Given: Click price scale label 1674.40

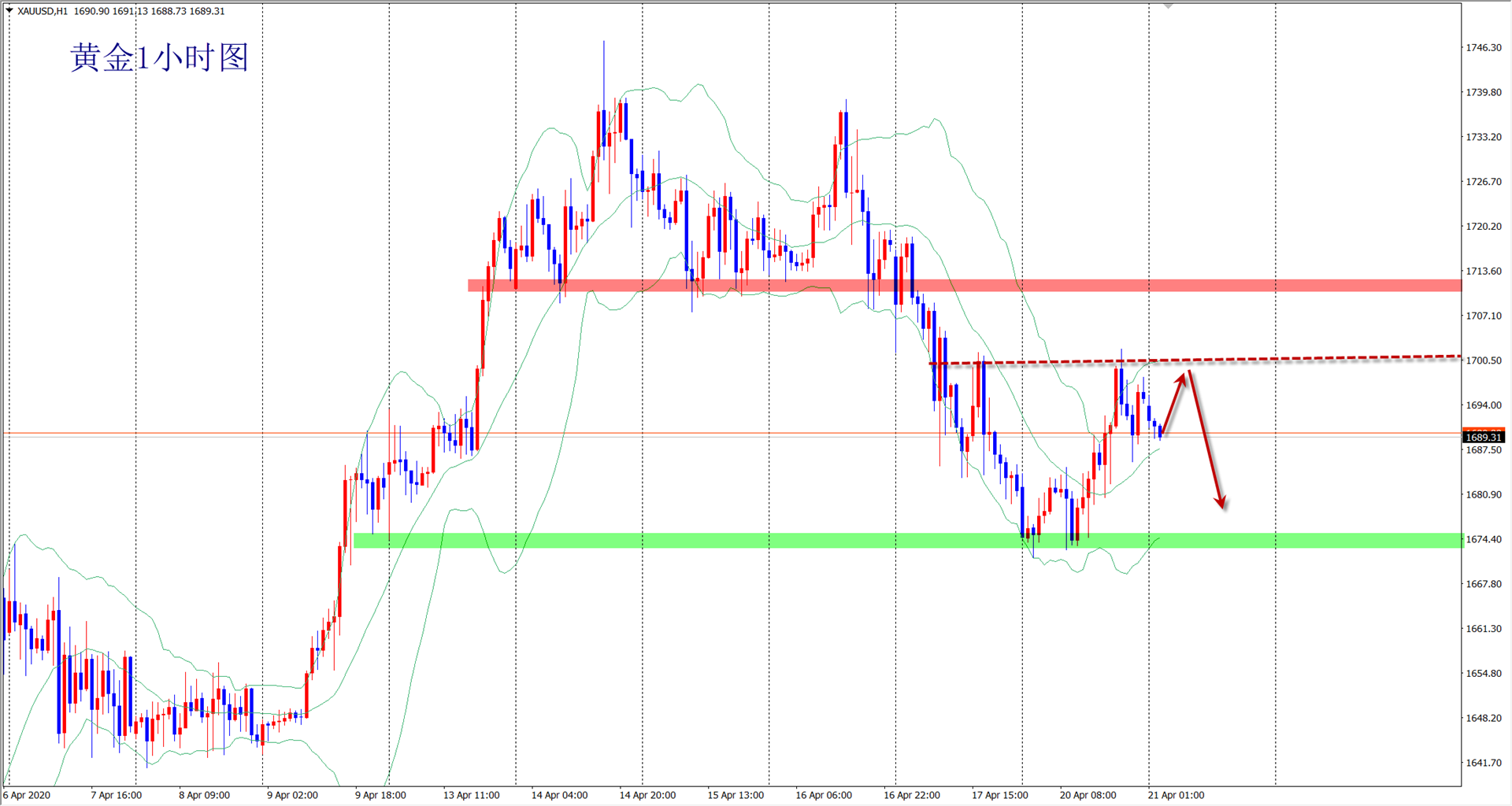Looking at the screenshot, I should coord(1483,539).
